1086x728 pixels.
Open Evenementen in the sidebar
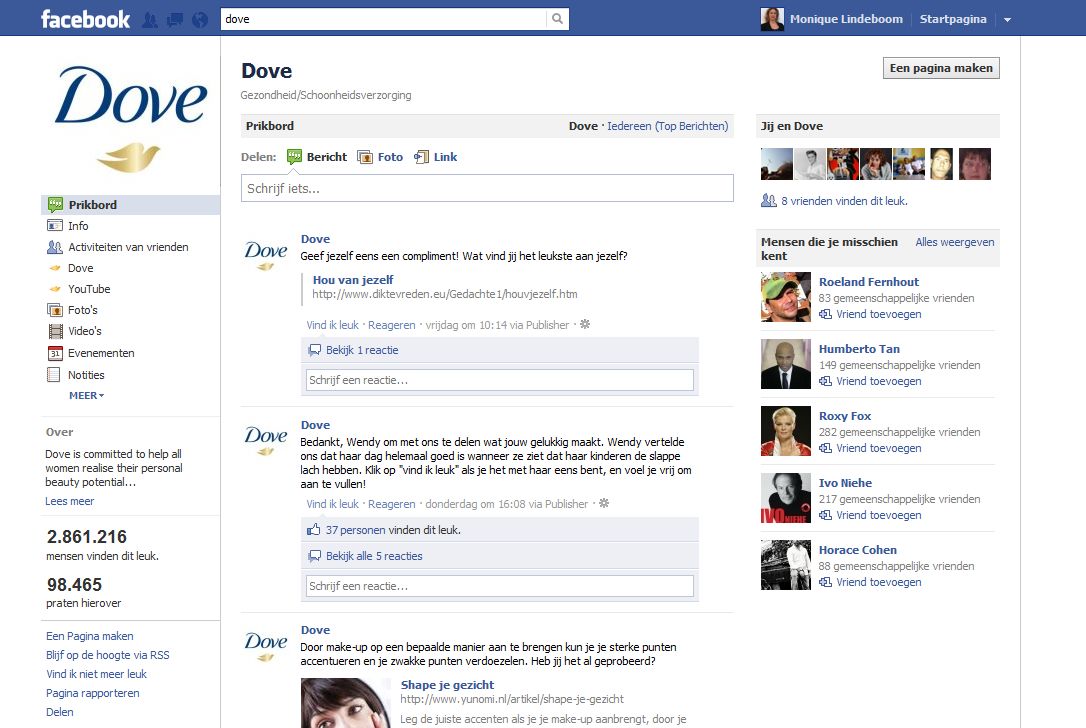coord(100,353)
